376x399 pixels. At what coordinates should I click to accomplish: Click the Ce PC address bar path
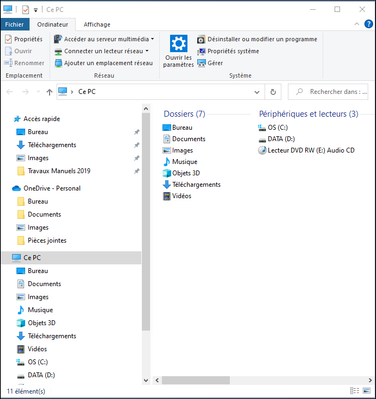(87, 92)
